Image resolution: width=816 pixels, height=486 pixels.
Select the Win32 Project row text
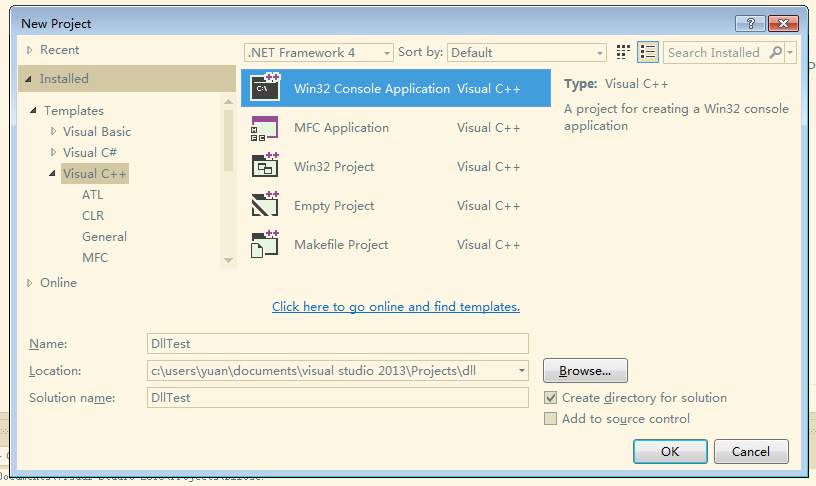tap(334, 167)
